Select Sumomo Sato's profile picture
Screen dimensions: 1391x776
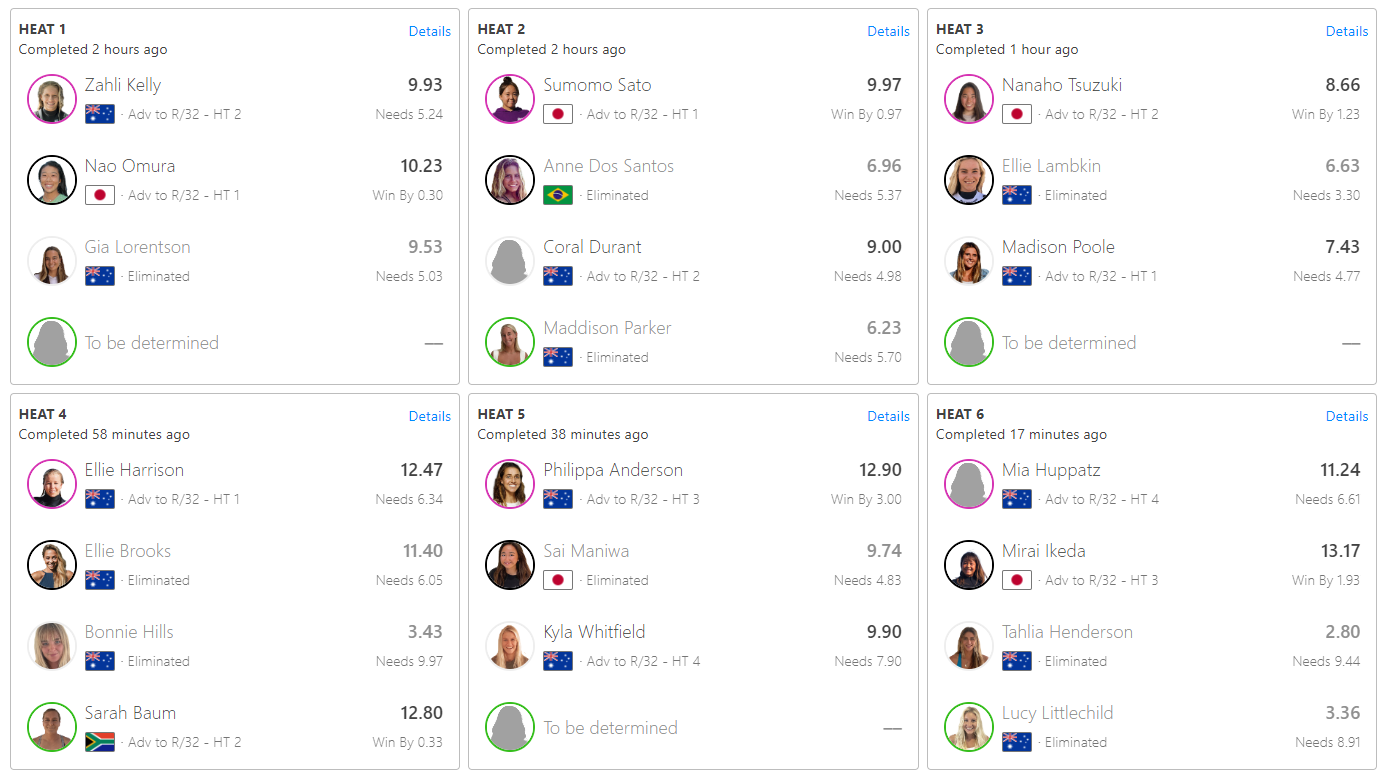click(510, 99)
